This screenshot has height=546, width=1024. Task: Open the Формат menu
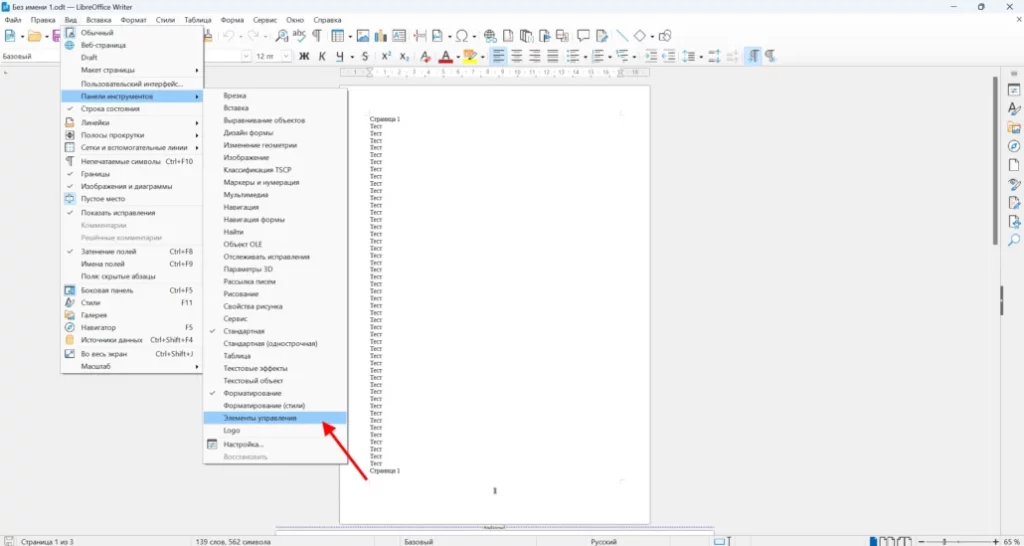(x=134, y=20)
